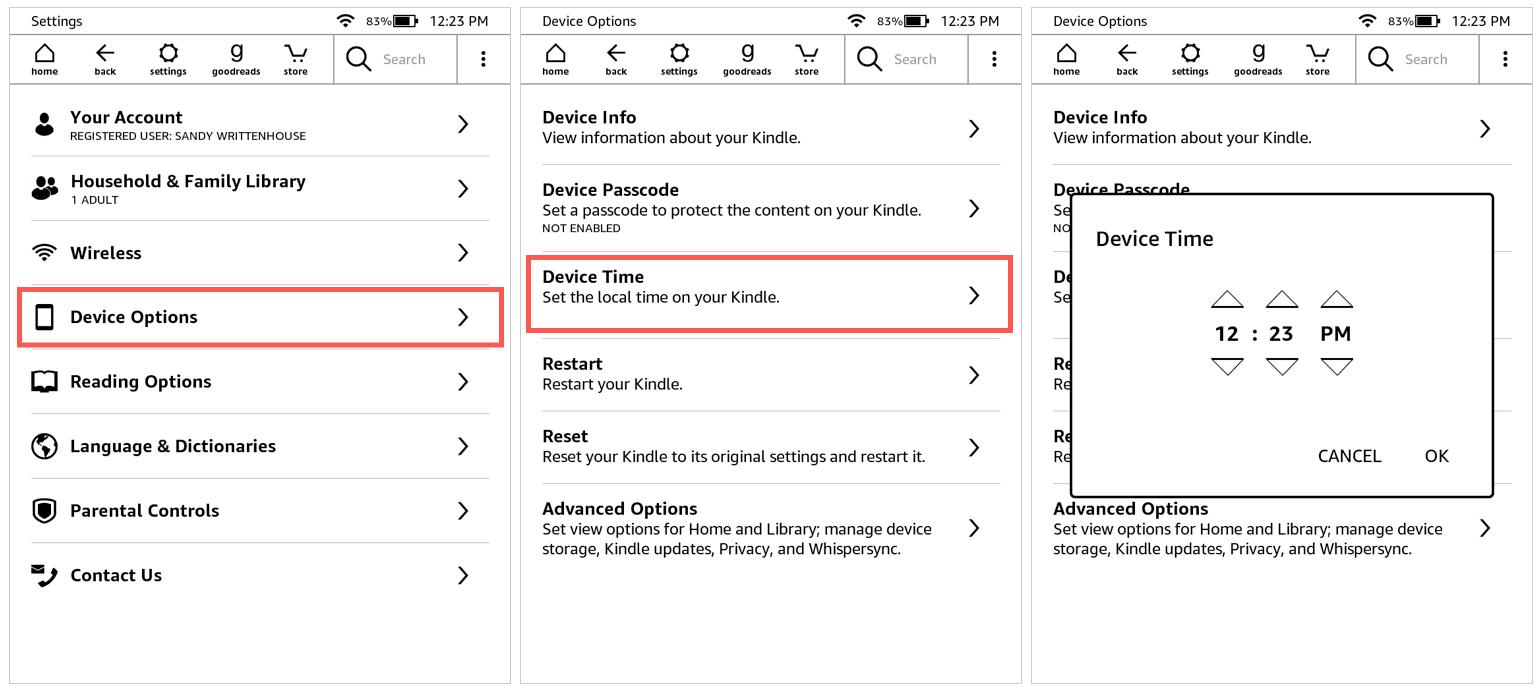Tap settings gear in Settings screen toolbar
The width and height of the screenshot is (1540, 690).
click(168, 59)
